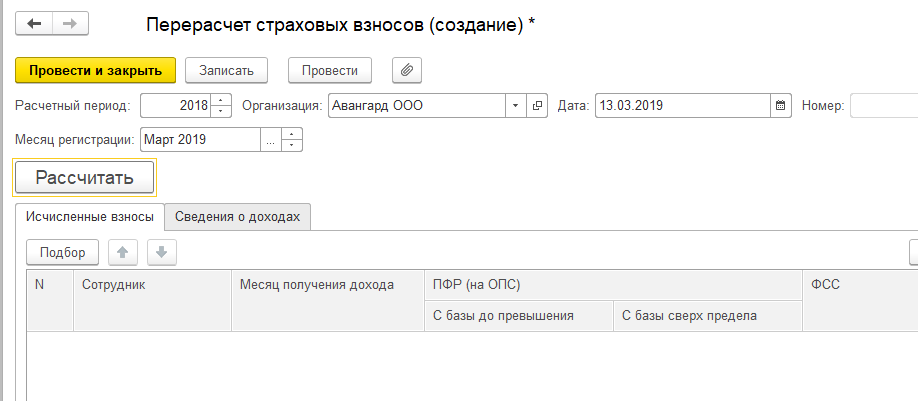Go forward with the right arrow

(x=70, y=23)
